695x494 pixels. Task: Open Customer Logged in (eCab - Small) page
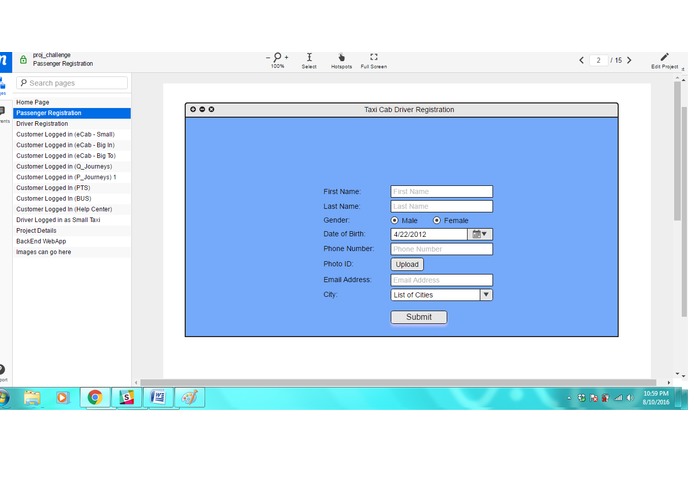click(72, 134)
